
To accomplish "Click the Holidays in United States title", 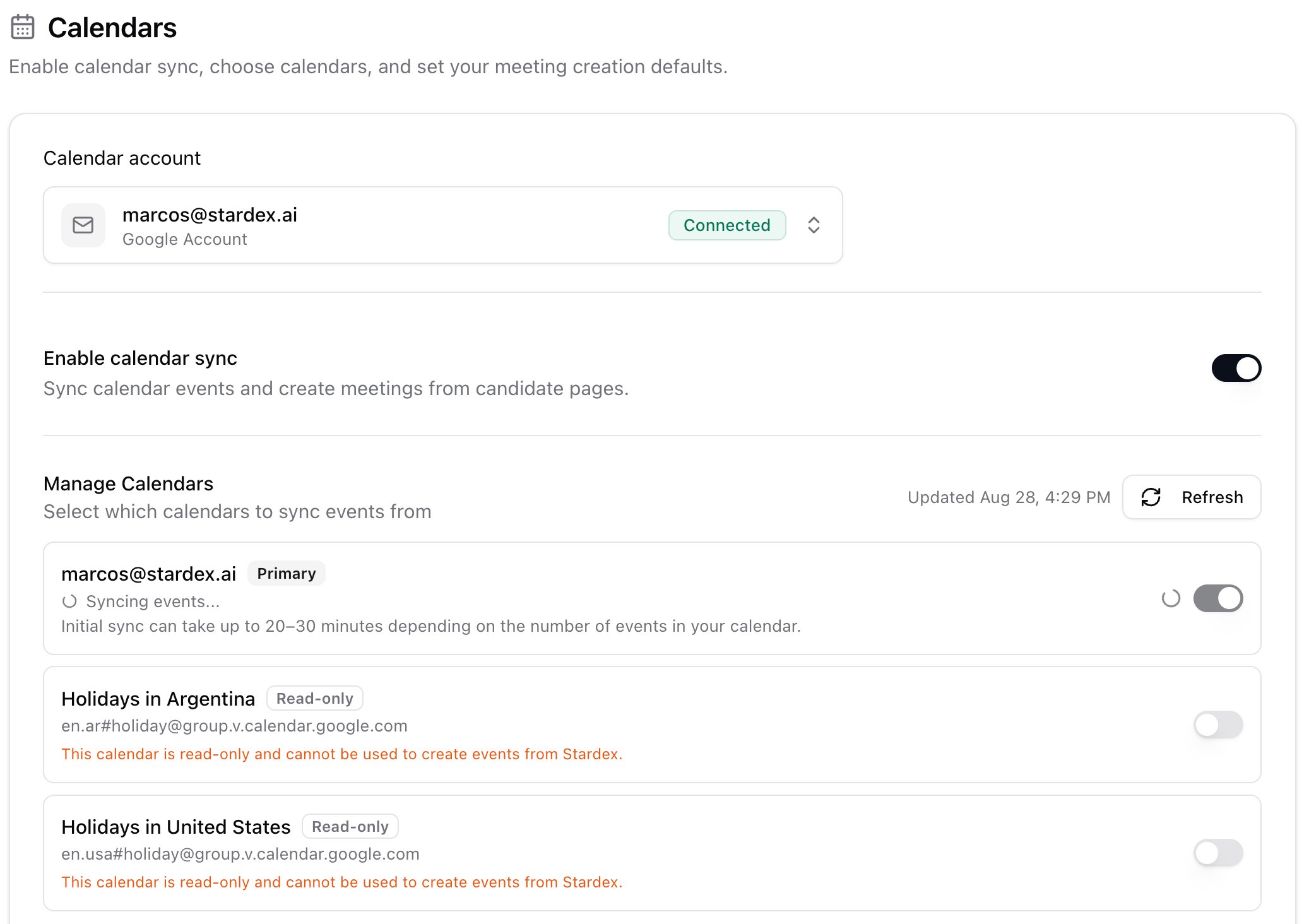I will (176, 827).
